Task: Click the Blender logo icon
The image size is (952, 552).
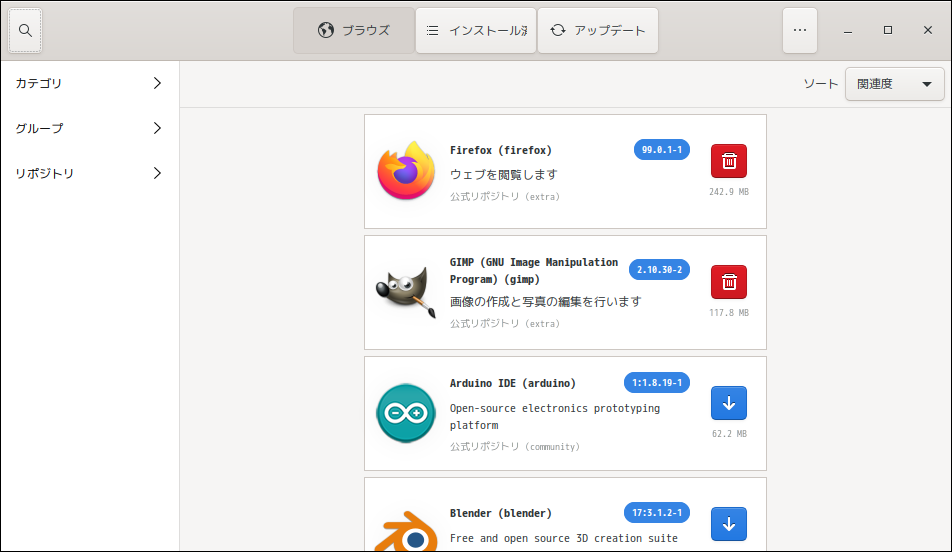Action: click(406, 531)
